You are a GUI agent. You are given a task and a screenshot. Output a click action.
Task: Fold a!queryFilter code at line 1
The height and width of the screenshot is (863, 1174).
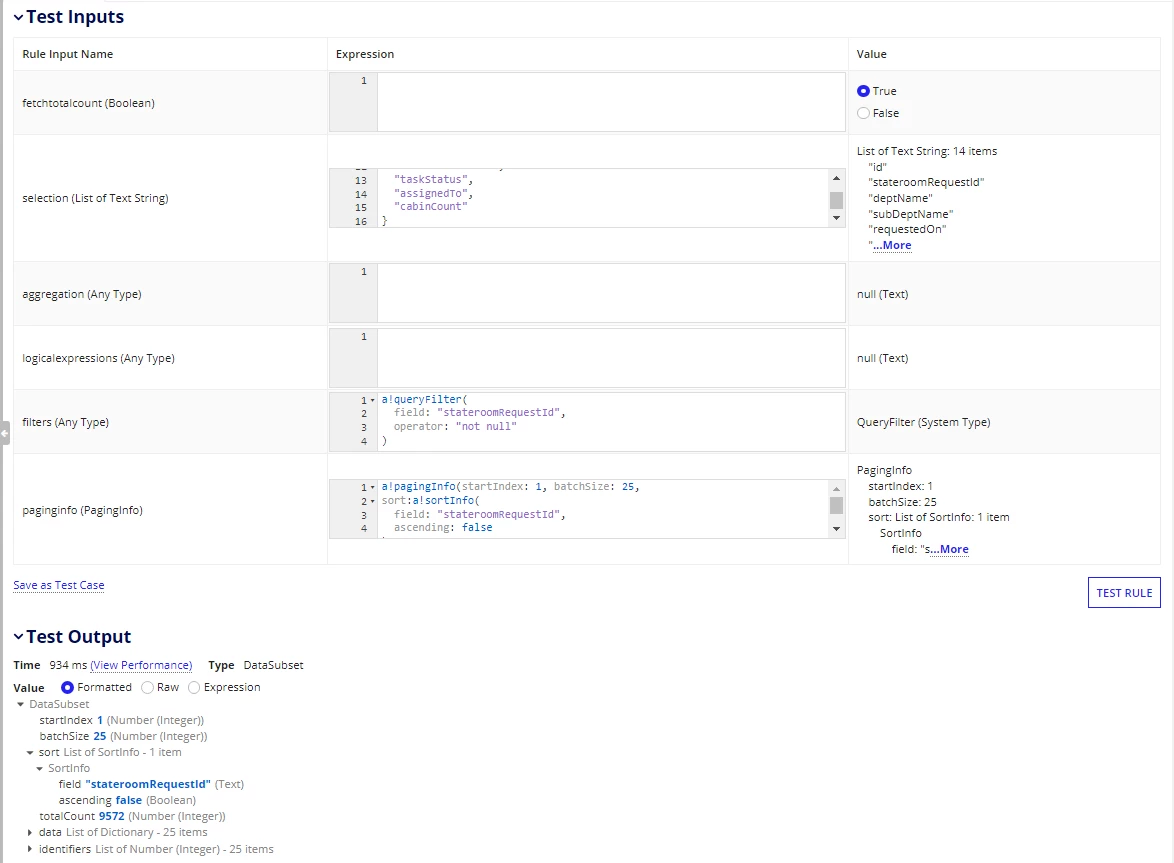[x=373, y=400]
